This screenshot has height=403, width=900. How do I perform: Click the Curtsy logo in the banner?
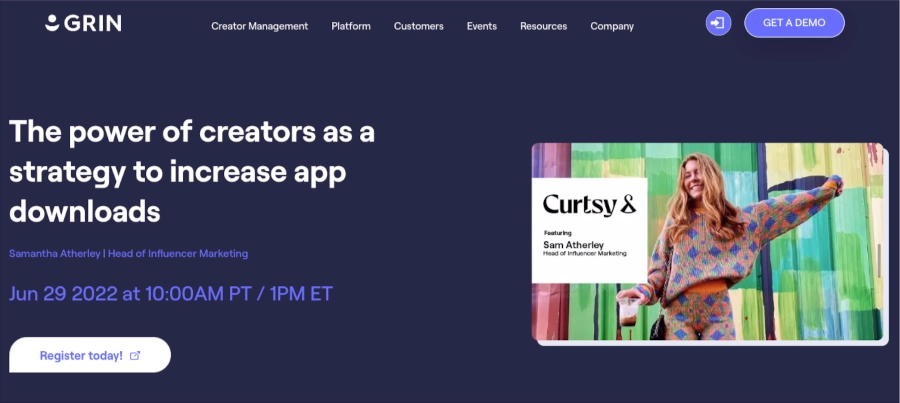(589, 204)
